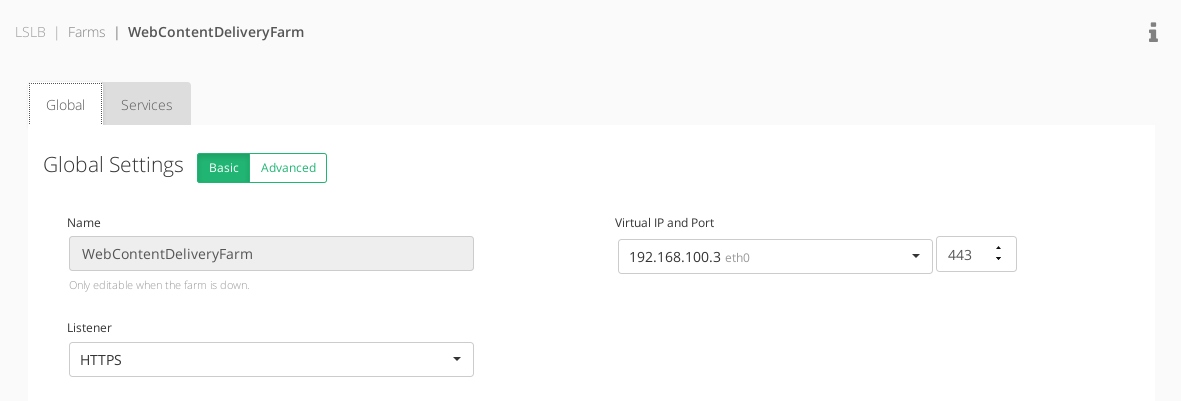Click the Virtual IP and Port label
Image resolution: width=1181 pixels, height=401 pixels.
coord(664,223)
